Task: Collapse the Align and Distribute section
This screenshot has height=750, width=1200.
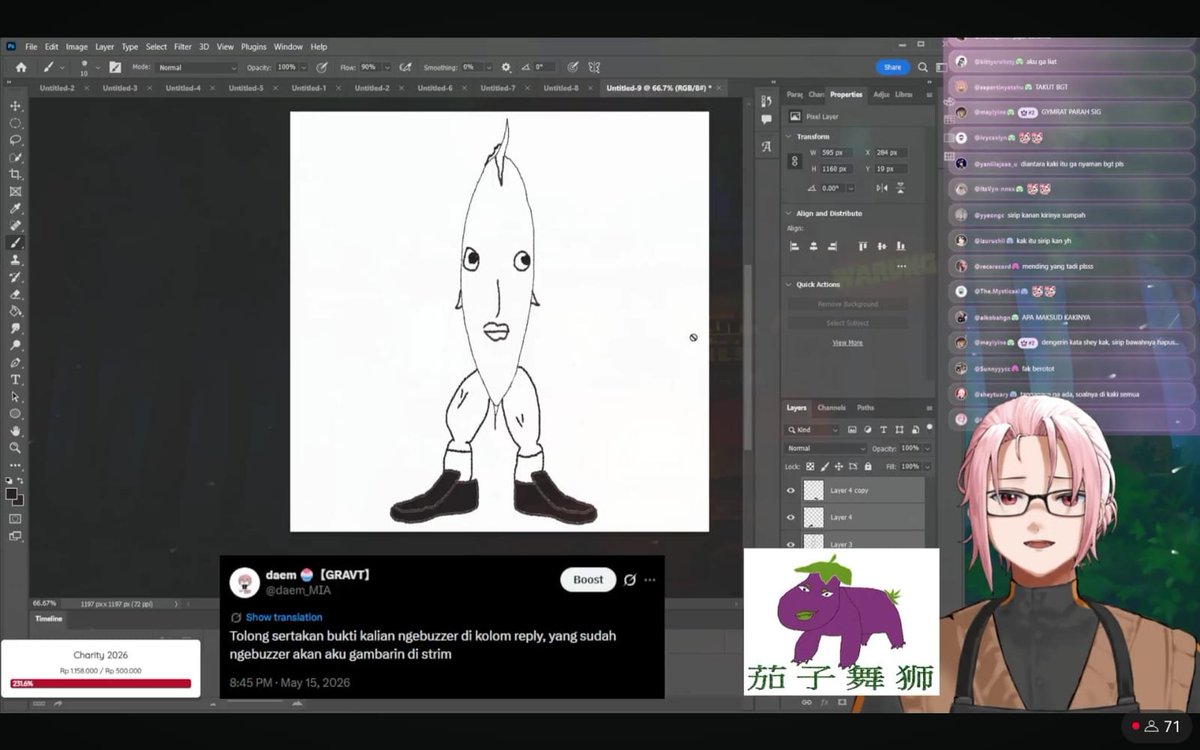Action: point(789,213)
